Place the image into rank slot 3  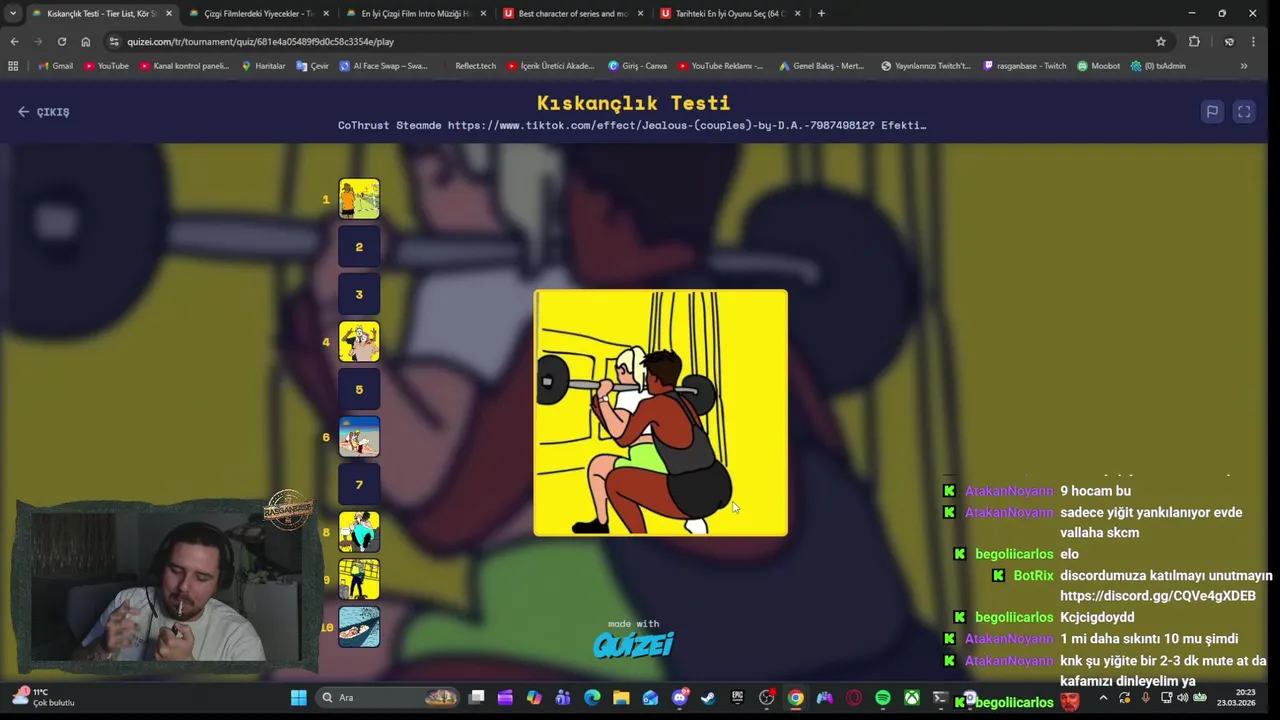[359, 294]
